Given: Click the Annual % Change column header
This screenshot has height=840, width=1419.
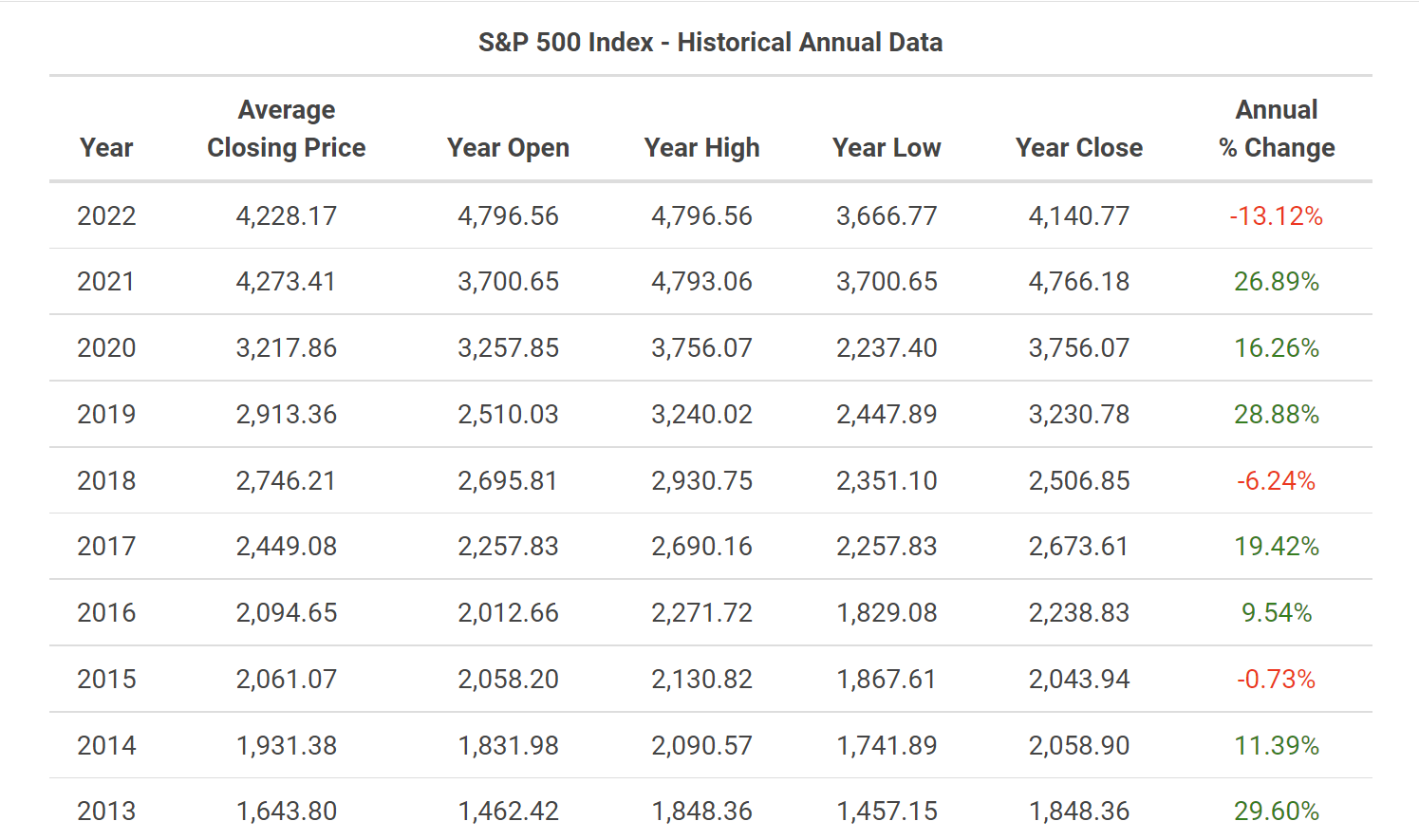Looking at the screenshot, I should 1277,129.
